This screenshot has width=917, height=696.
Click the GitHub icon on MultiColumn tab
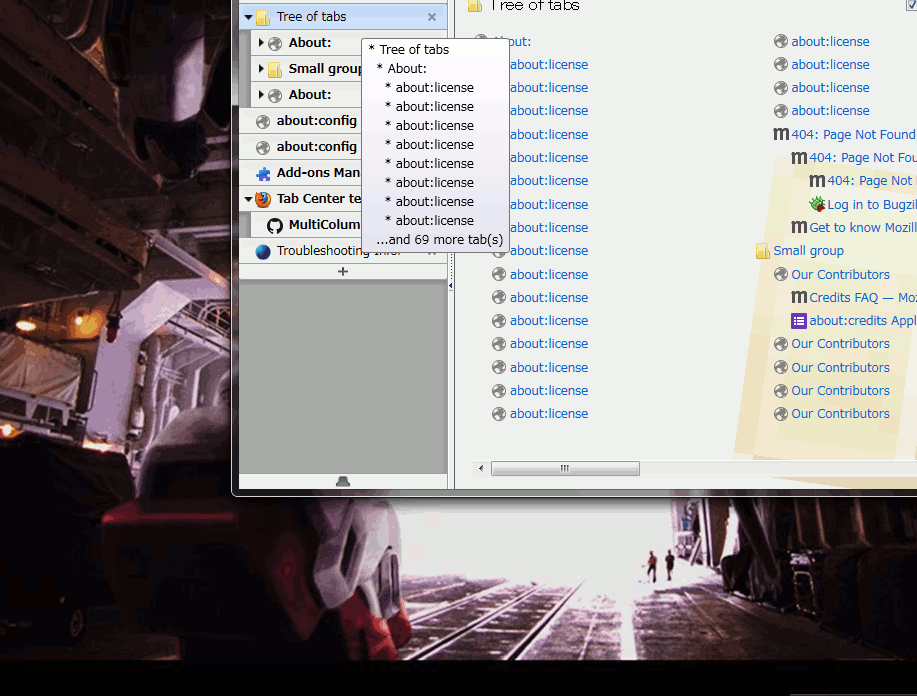(275, 225)
